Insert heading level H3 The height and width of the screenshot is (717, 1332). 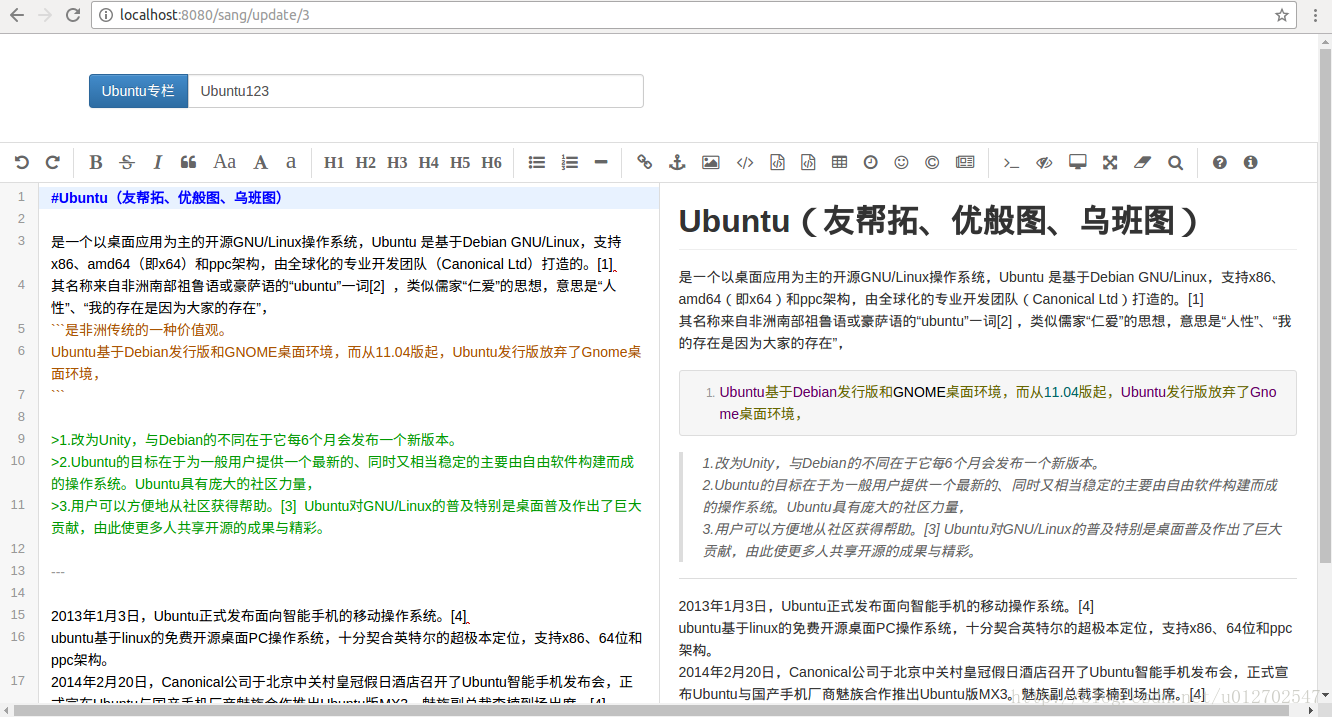[x=397, y=162]
